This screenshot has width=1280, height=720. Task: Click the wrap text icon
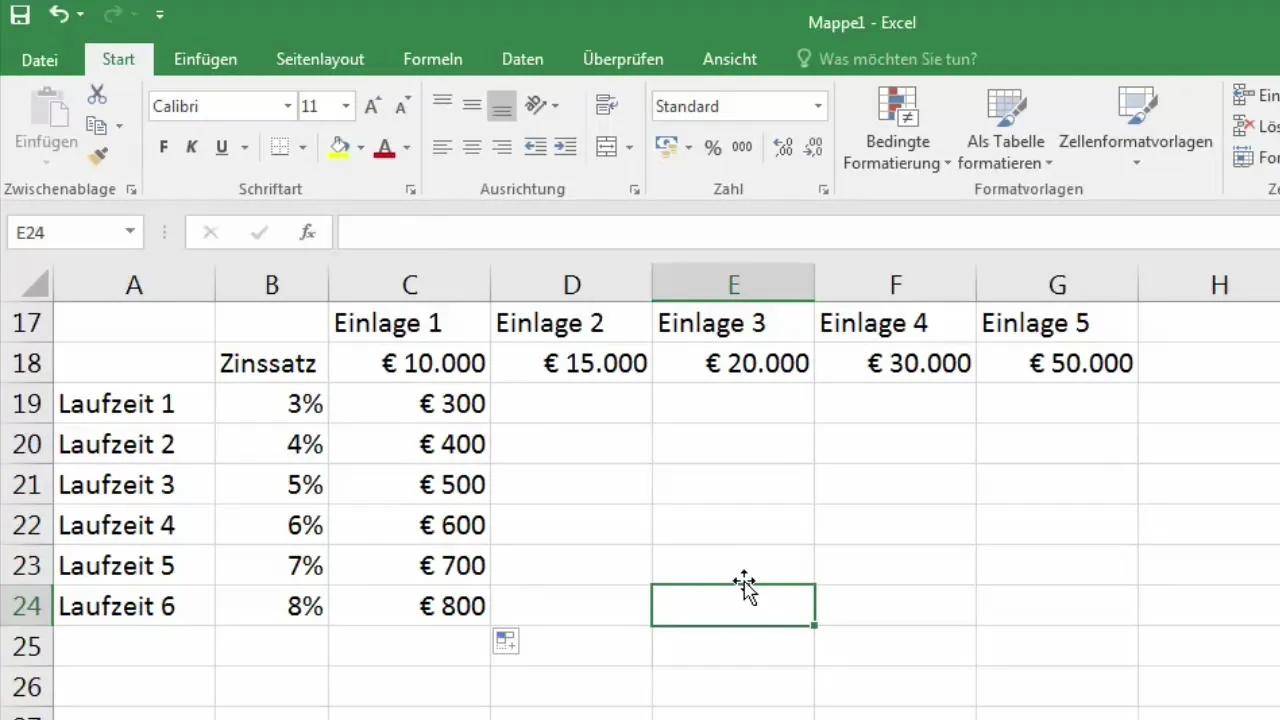pyautogui.click(x=604, y=104)
